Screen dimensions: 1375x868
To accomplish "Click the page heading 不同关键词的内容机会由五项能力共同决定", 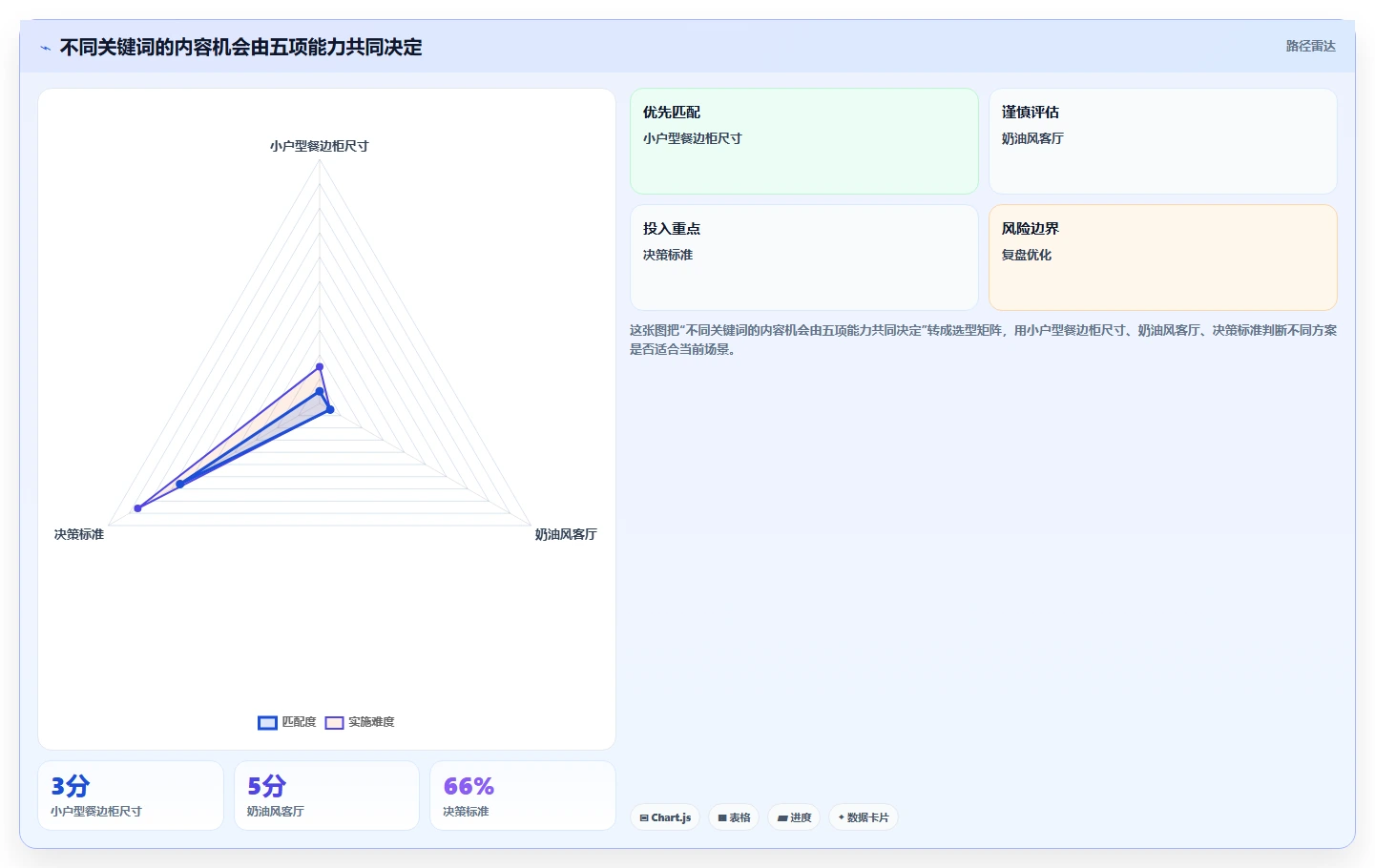I will point(240,47).
